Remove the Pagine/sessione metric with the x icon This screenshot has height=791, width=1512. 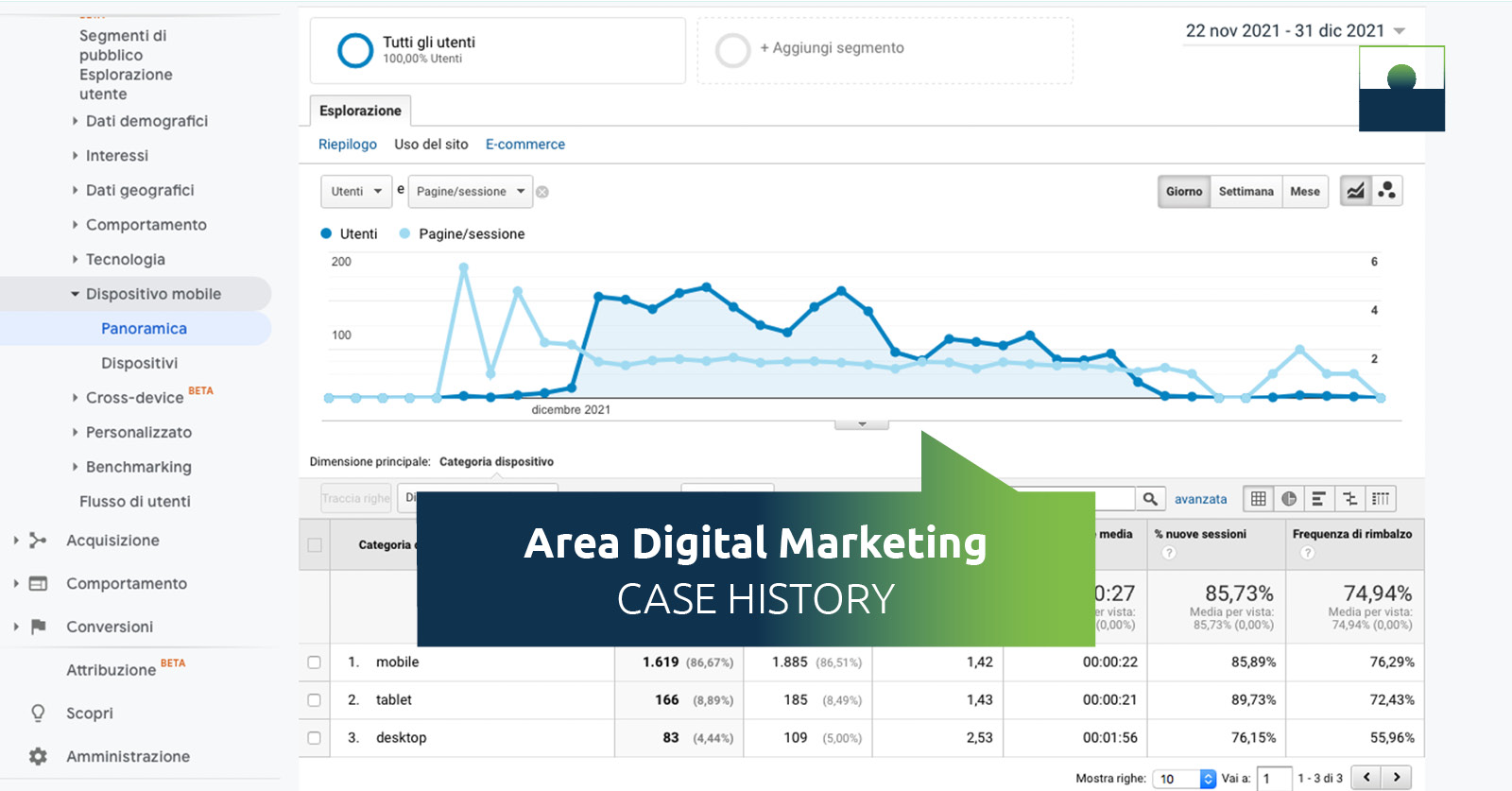click(x=542, y=192)
